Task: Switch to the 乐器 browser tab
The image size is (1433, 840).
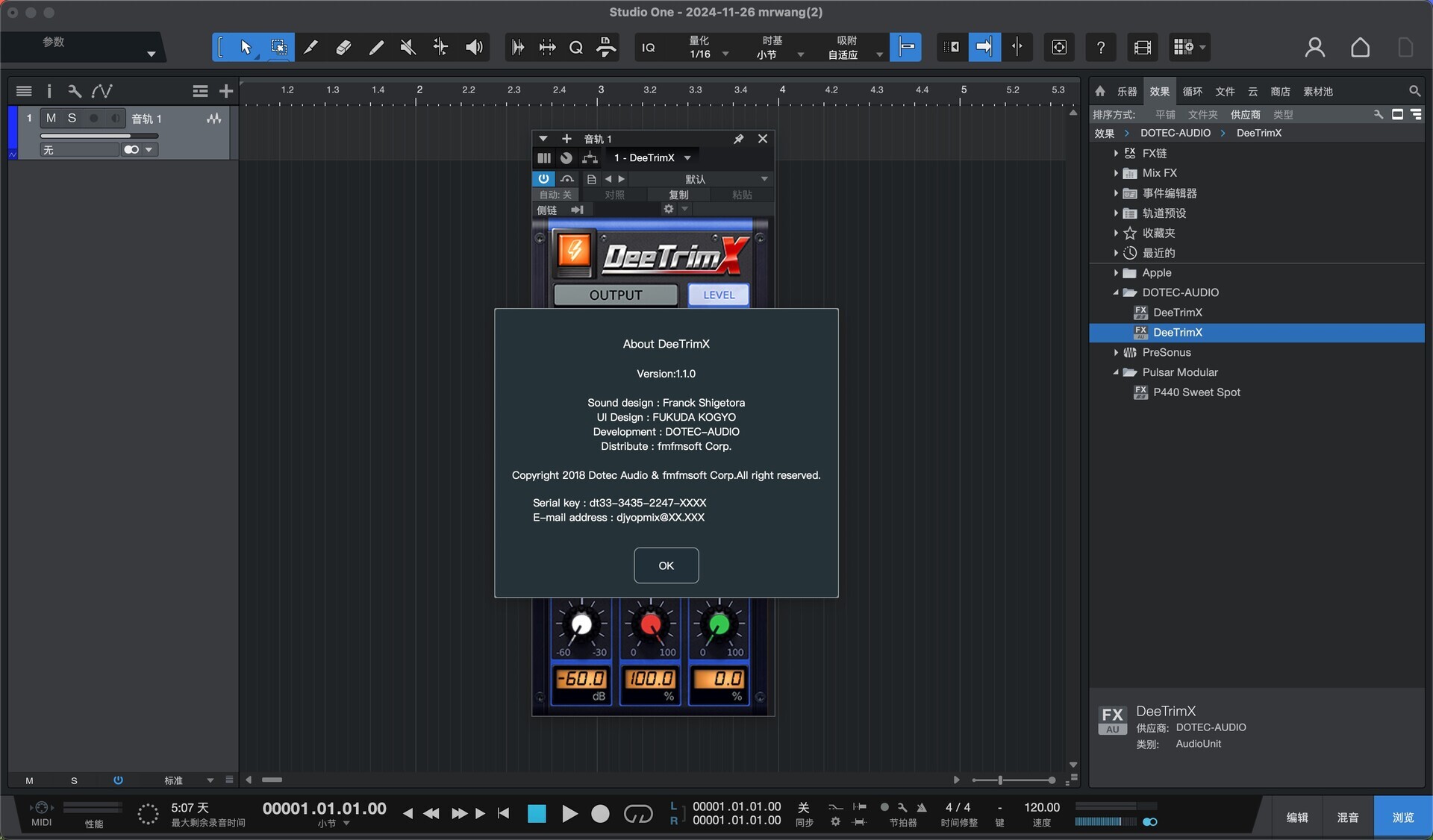Action: [1126, 92]
